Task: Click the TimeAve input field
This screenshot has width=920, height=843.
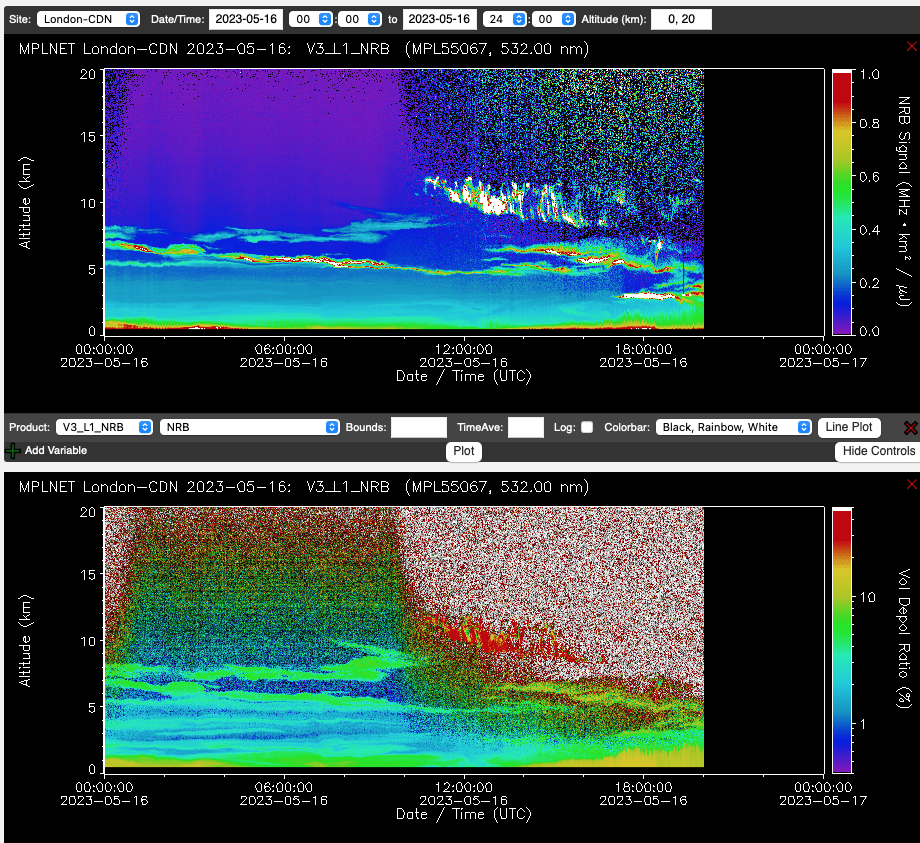Action: [525, 427]
